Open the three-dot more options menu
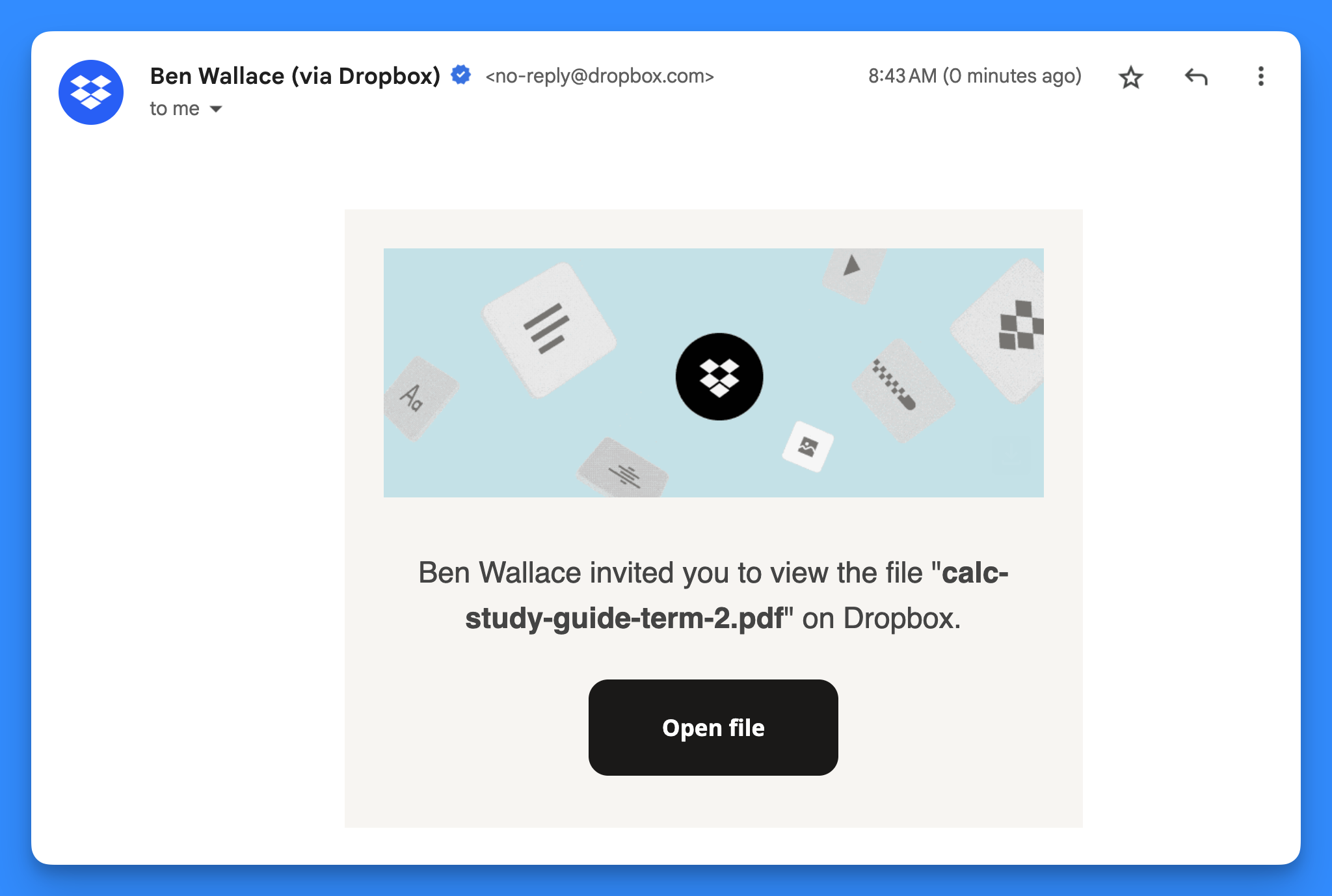Viewport: 1332px width, 896px height. coord(1260,77)
